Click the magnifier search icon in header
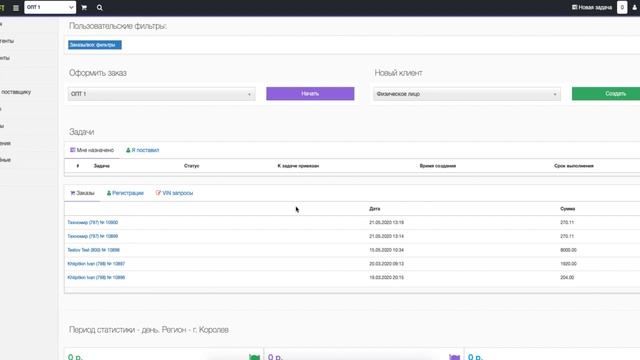 point(100,8)
